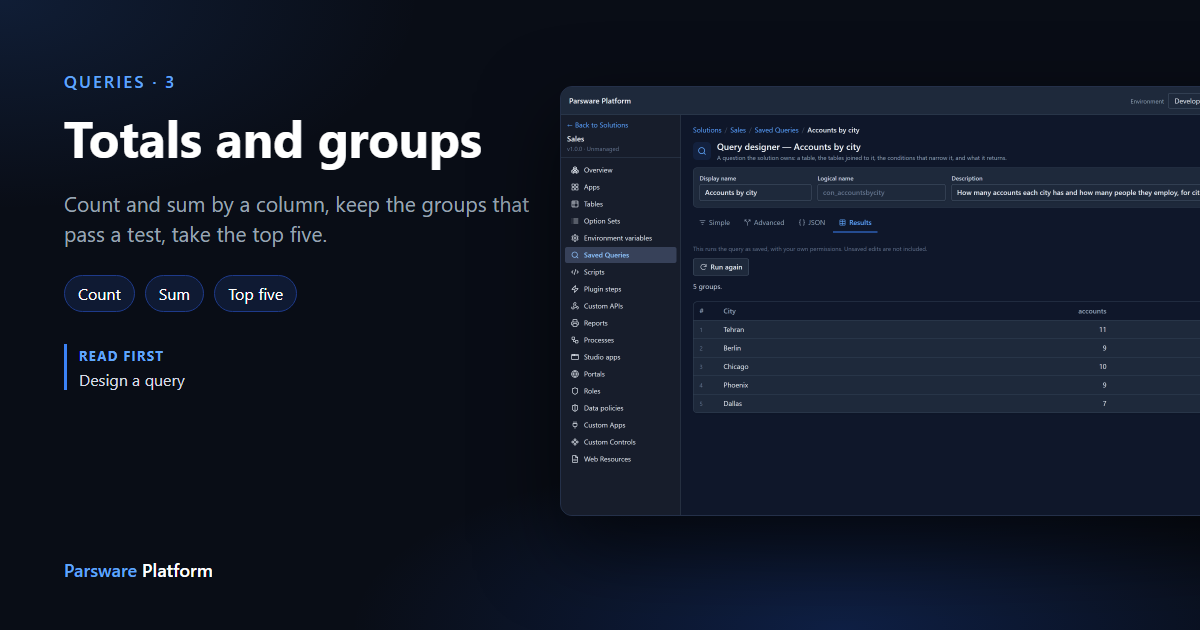Image resolution: width=1200 pixels, height=630 pixels.
Task: Click the Tables icon in the sidebar
Action: 575,204
